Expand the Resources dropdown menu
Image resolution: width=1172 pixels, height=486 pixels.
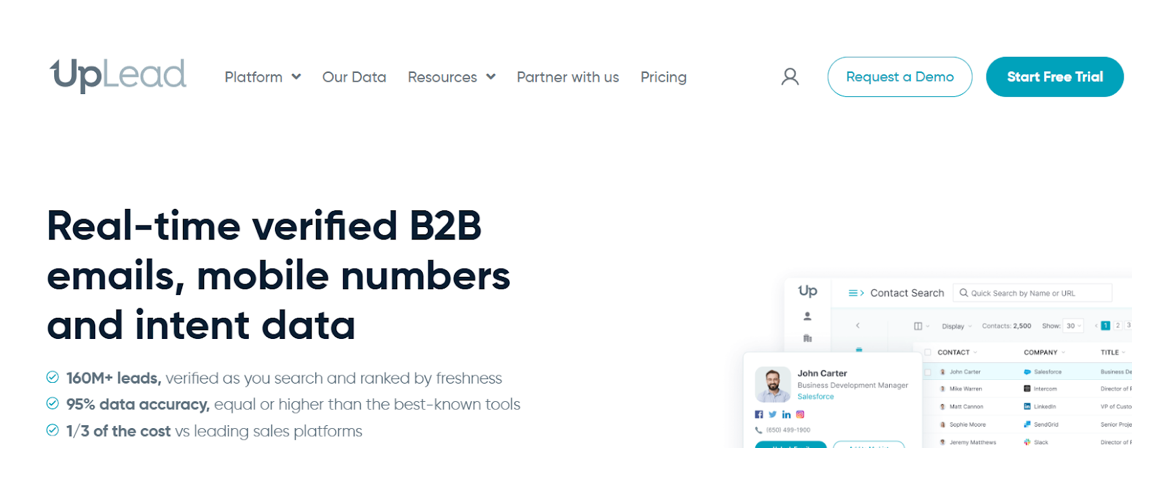[451, 77]
